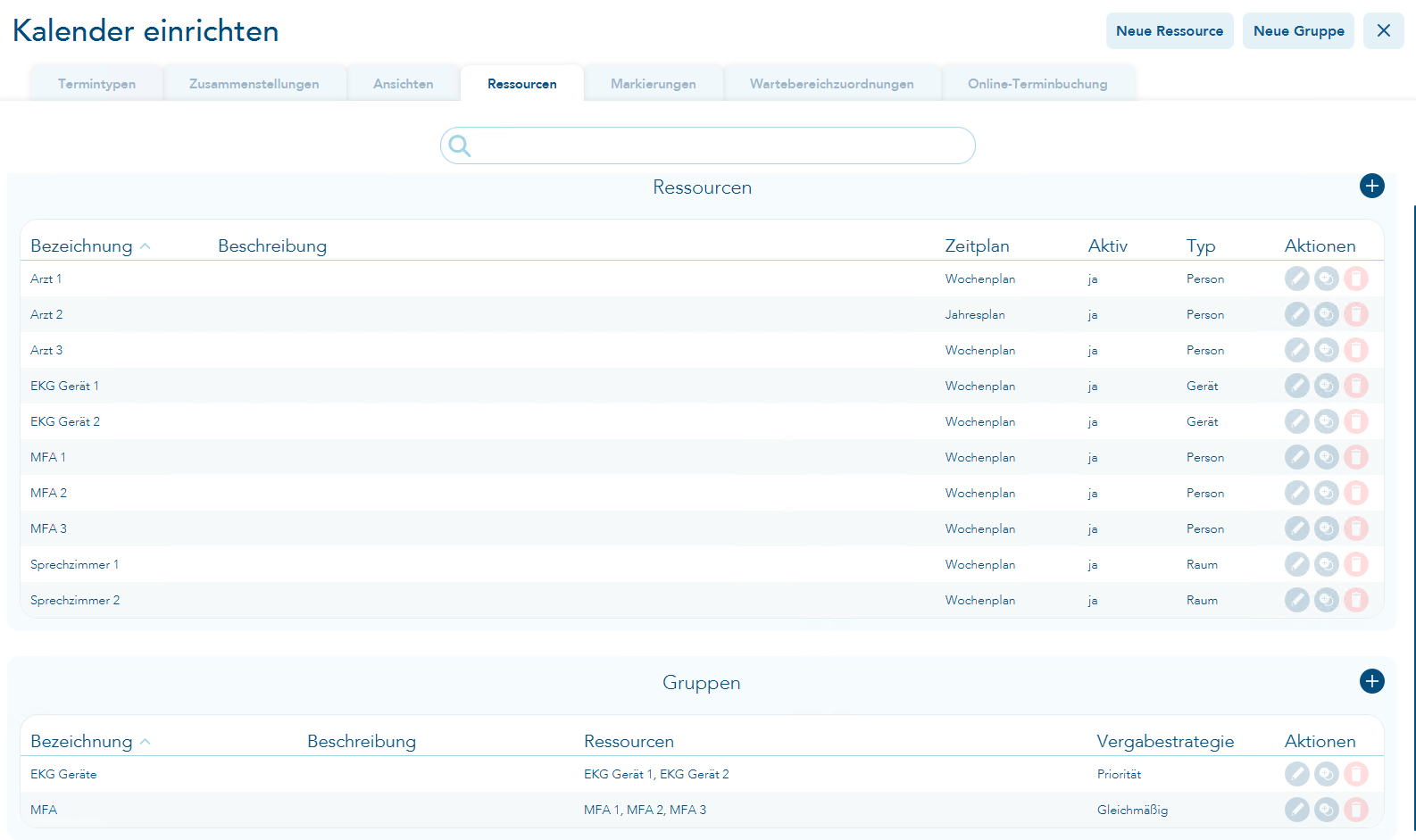Go to the Markierungen tab
1416x840 pixels.
(654, 84)
